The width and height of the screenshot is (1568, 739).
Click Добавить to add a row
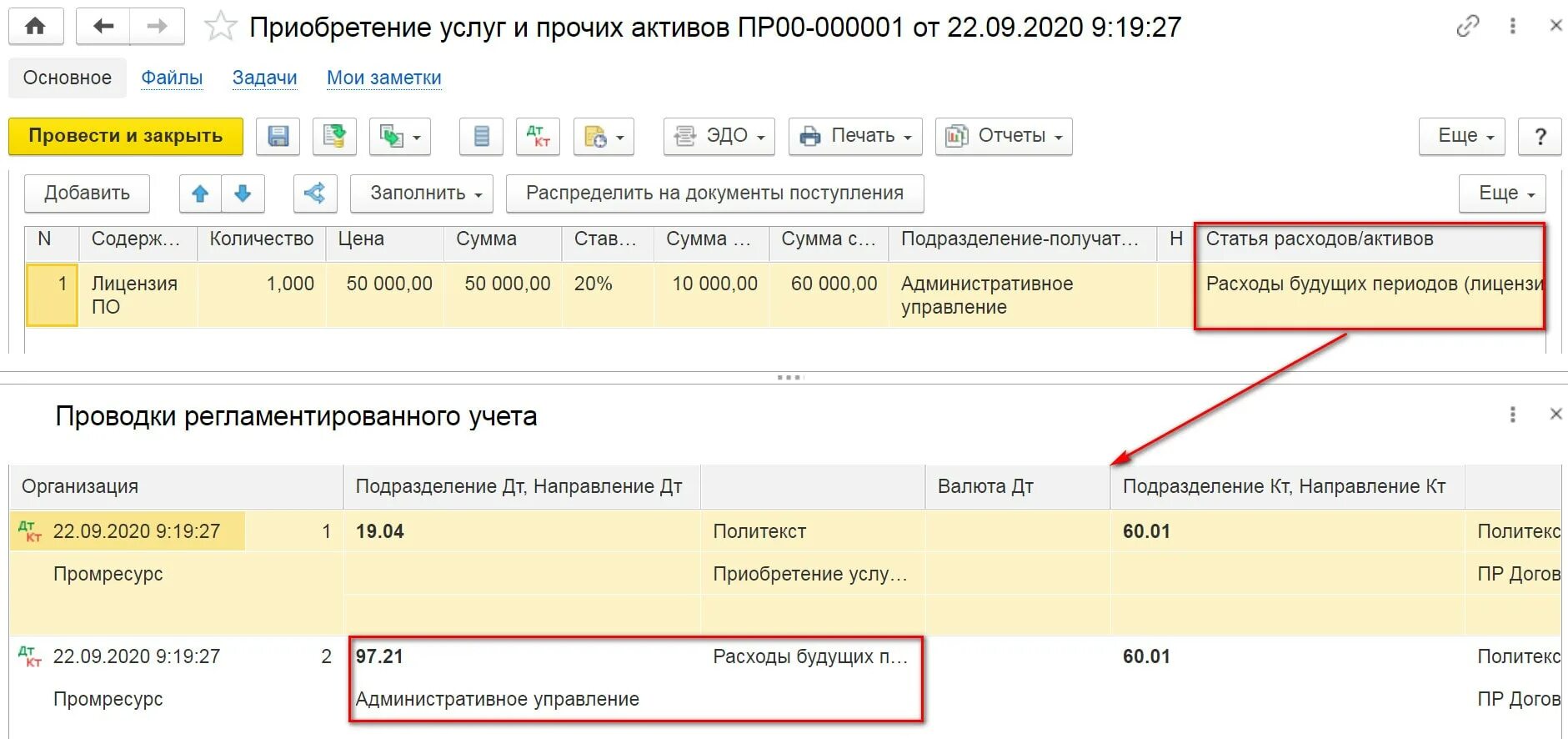pyautogui.click(x=87, y=193)
